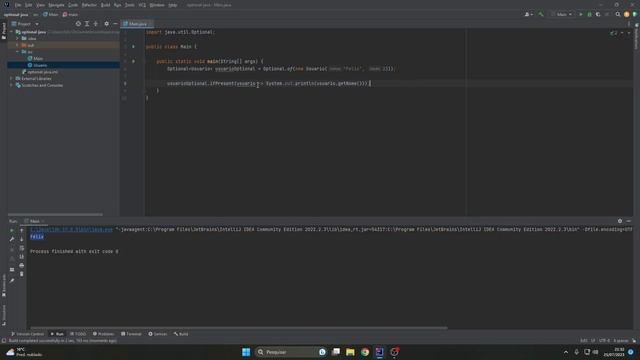Click the Pin Tab icon in Run panel

(12, 280)
